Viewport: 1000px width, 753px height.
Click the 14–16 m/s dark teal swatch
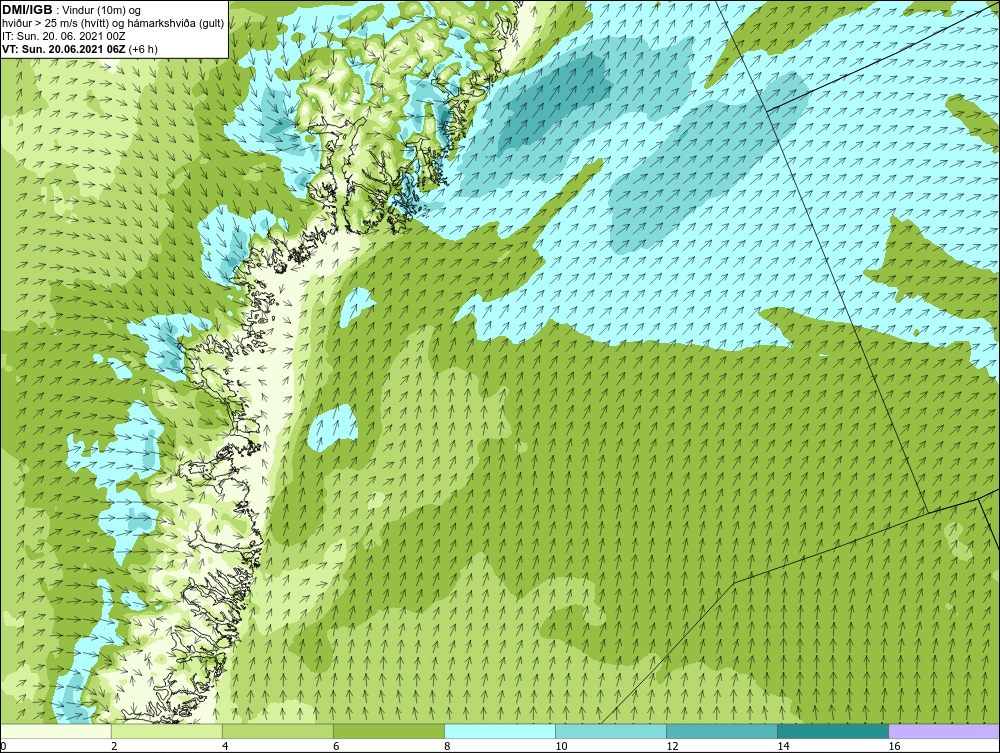point(832,731)
